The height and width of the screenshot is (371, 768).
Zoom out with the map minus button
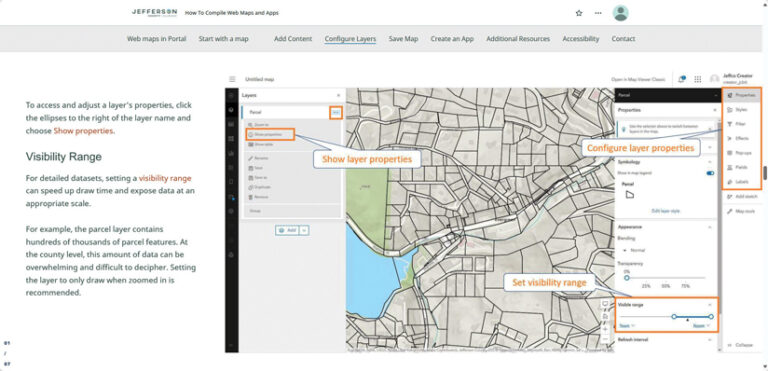605,339
